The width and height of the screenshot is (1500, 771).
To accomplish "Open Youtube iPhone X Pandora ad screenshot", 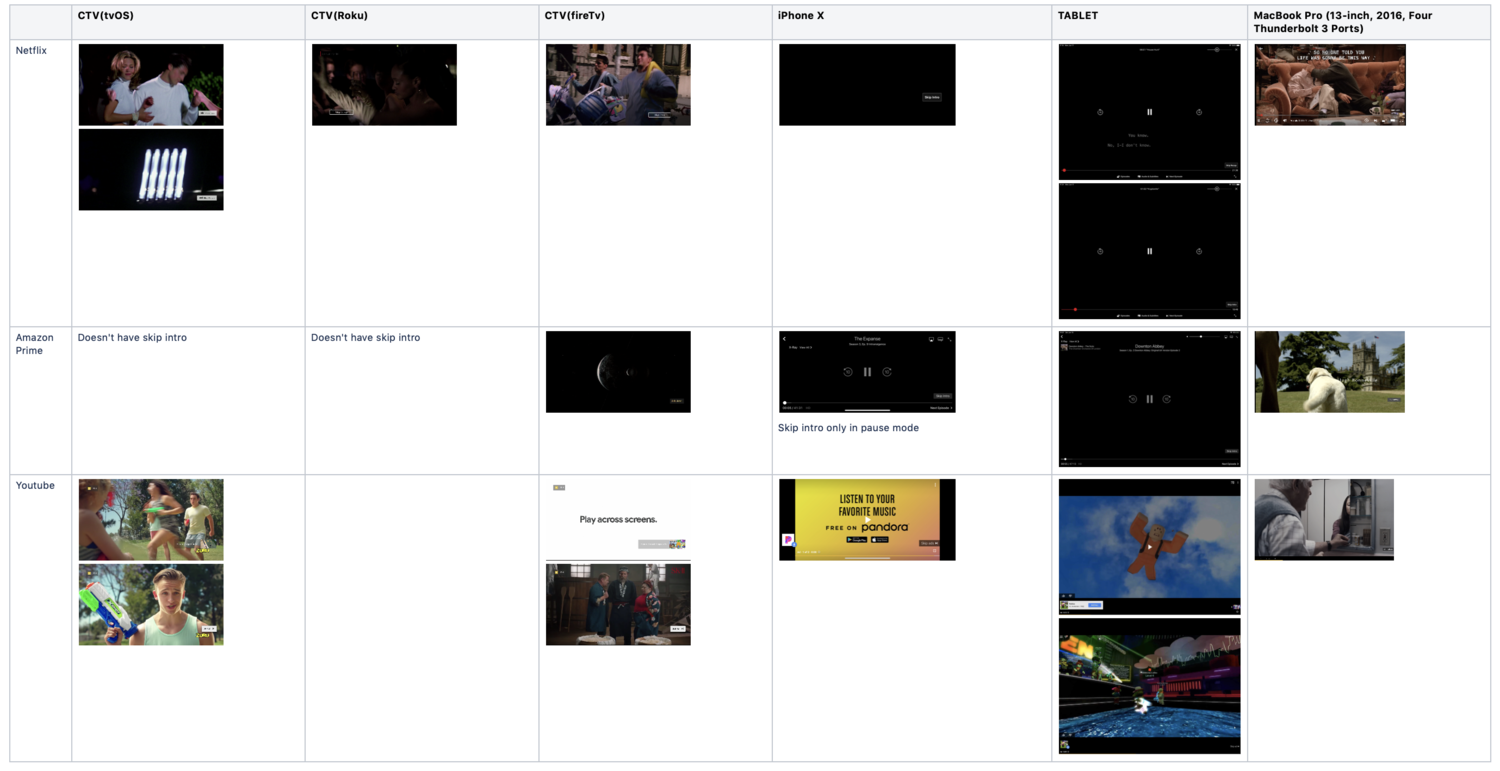I will pyautogui.click(x=867, y=520).
